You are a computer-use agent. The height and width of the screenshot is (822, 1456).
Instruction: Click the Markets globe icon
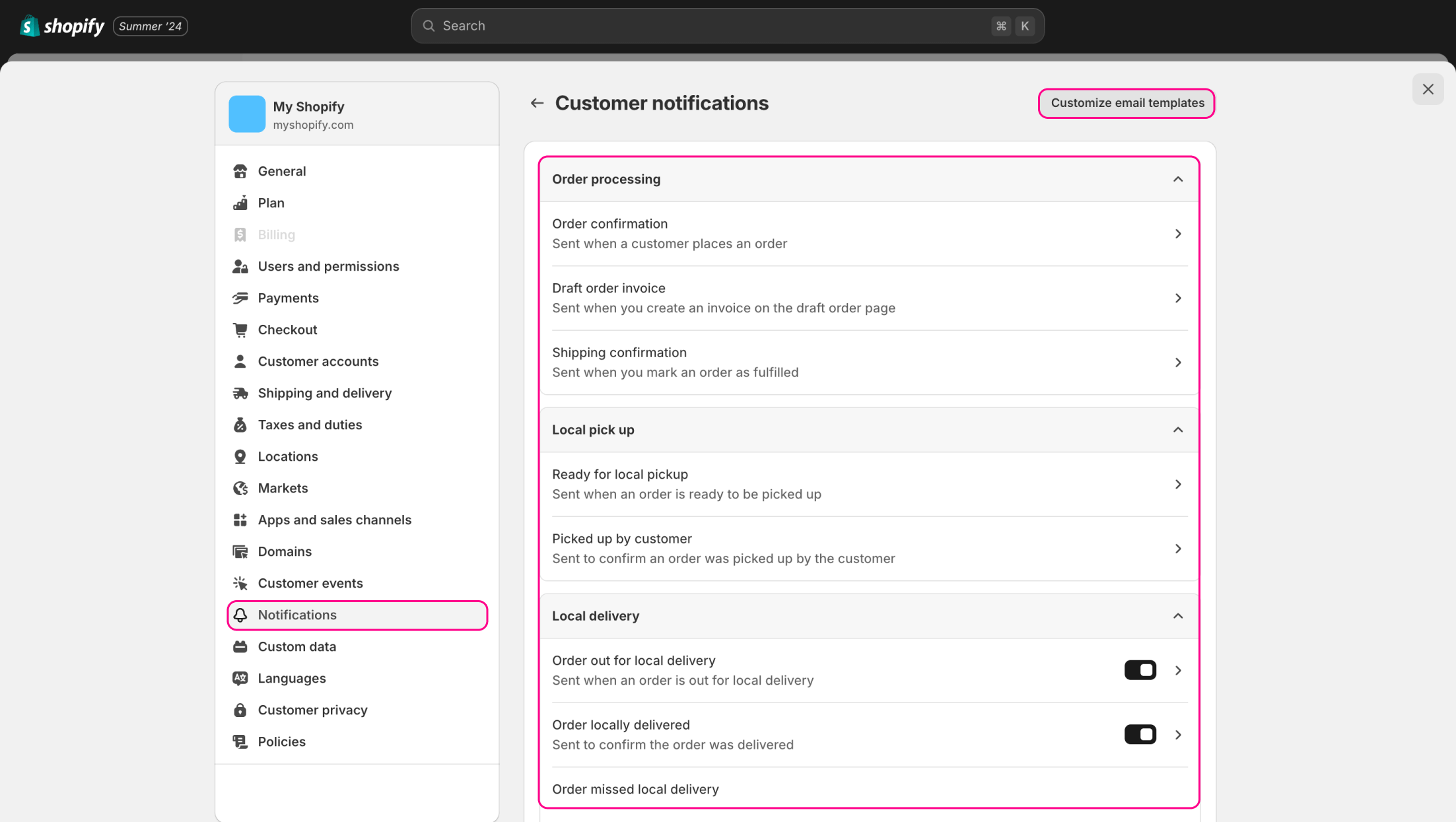240,488
